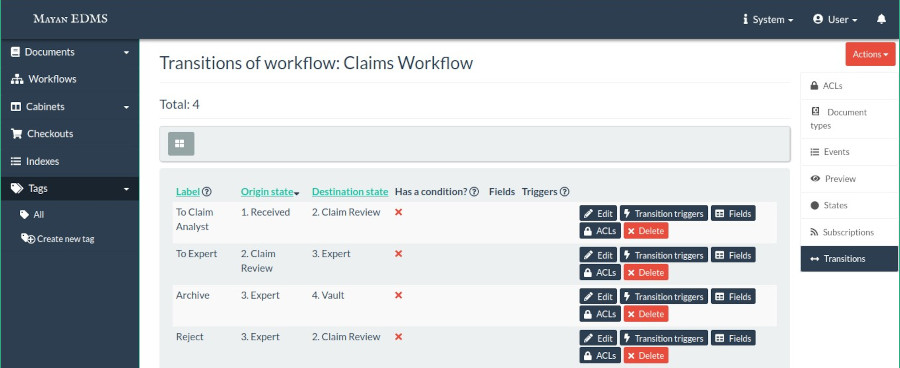Toggle Origin state sort direction arrow
Image resolution: width=900 pixels, height=368 pixels.
pyautogui.click(x=297, y=193)
